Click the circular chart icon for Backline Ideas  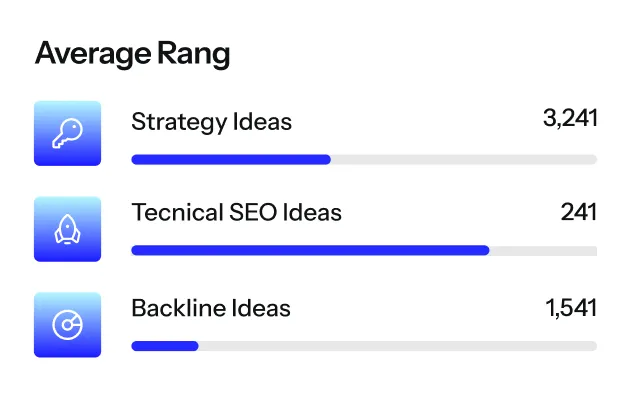click(x=67, y=325)
